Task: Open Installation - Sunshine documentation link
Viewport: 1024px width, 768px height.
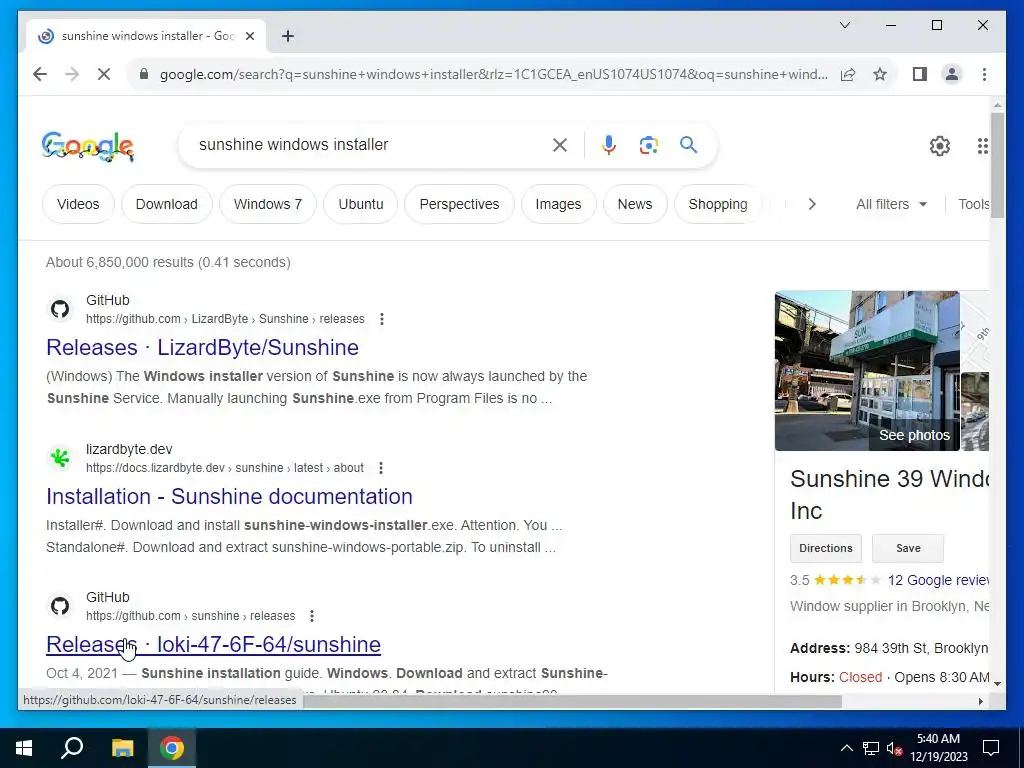Action: (229, 496)
